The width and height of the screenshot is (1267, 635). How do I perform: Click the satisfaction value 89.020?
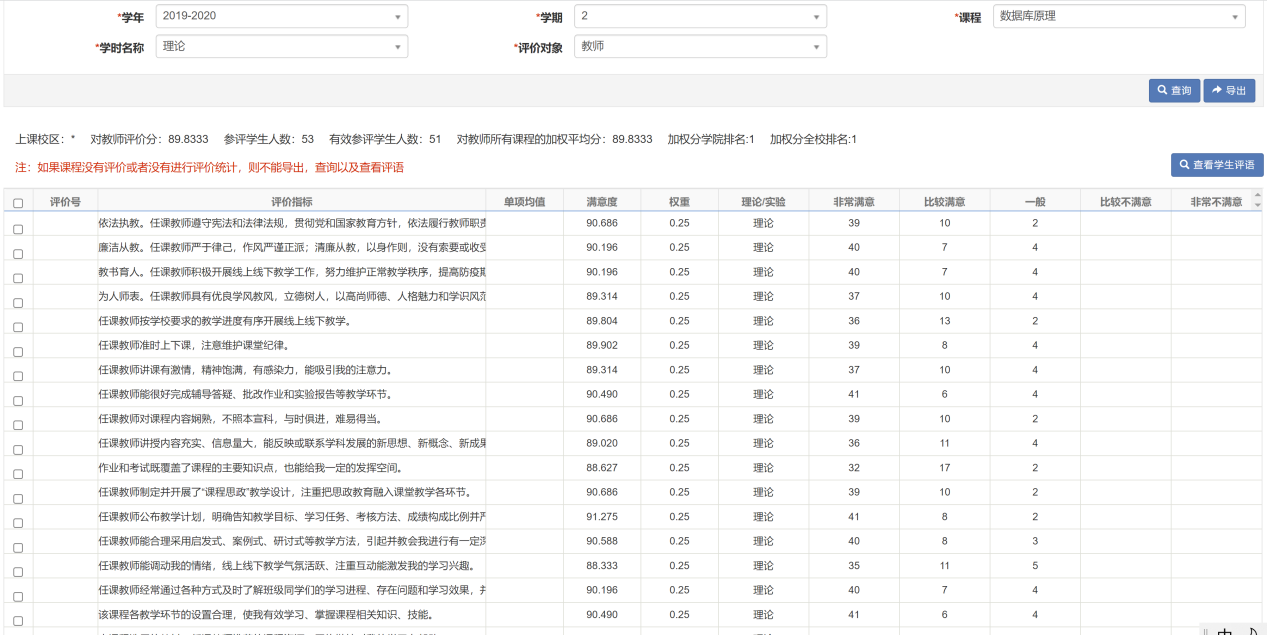(602, 443)
